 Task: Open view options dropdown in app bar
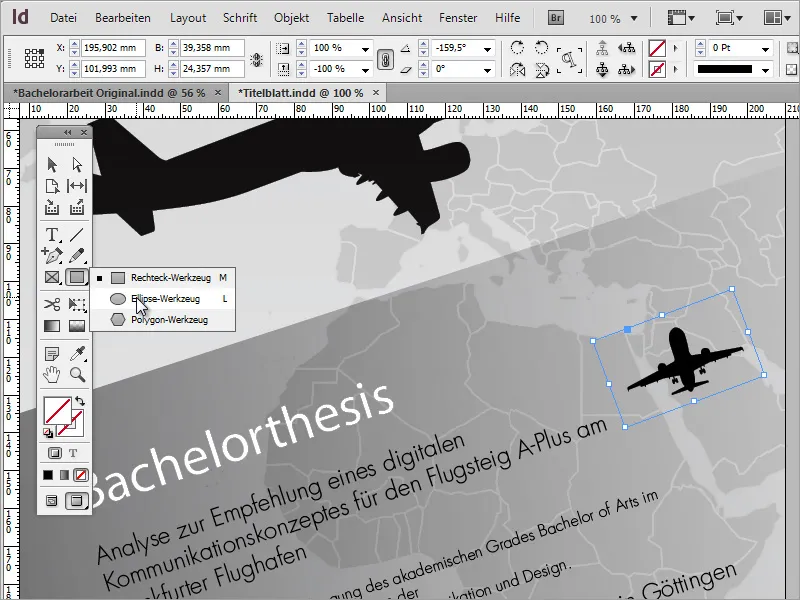click(x=681, y=18)
